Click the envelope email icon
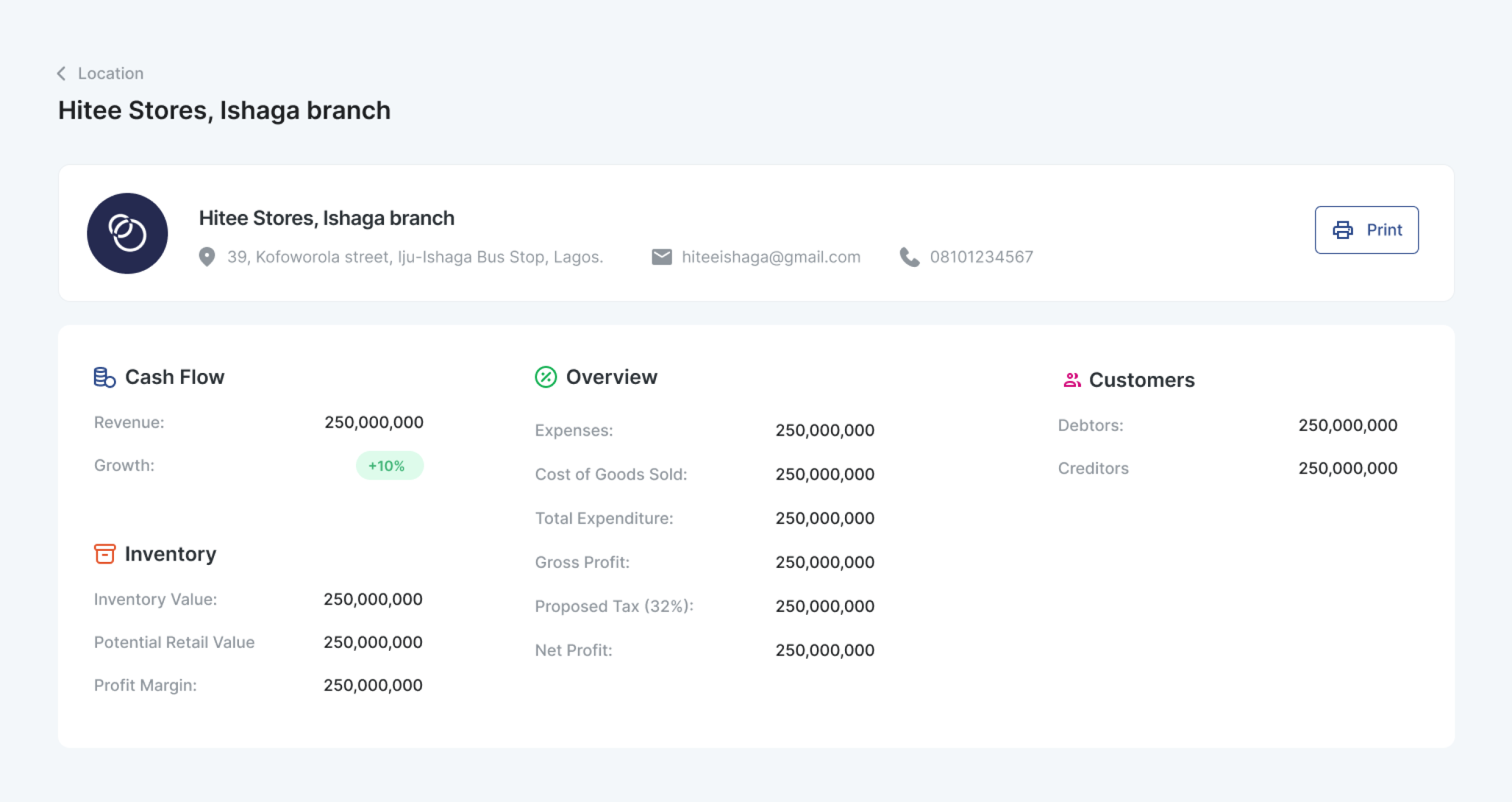 (661, 257)
